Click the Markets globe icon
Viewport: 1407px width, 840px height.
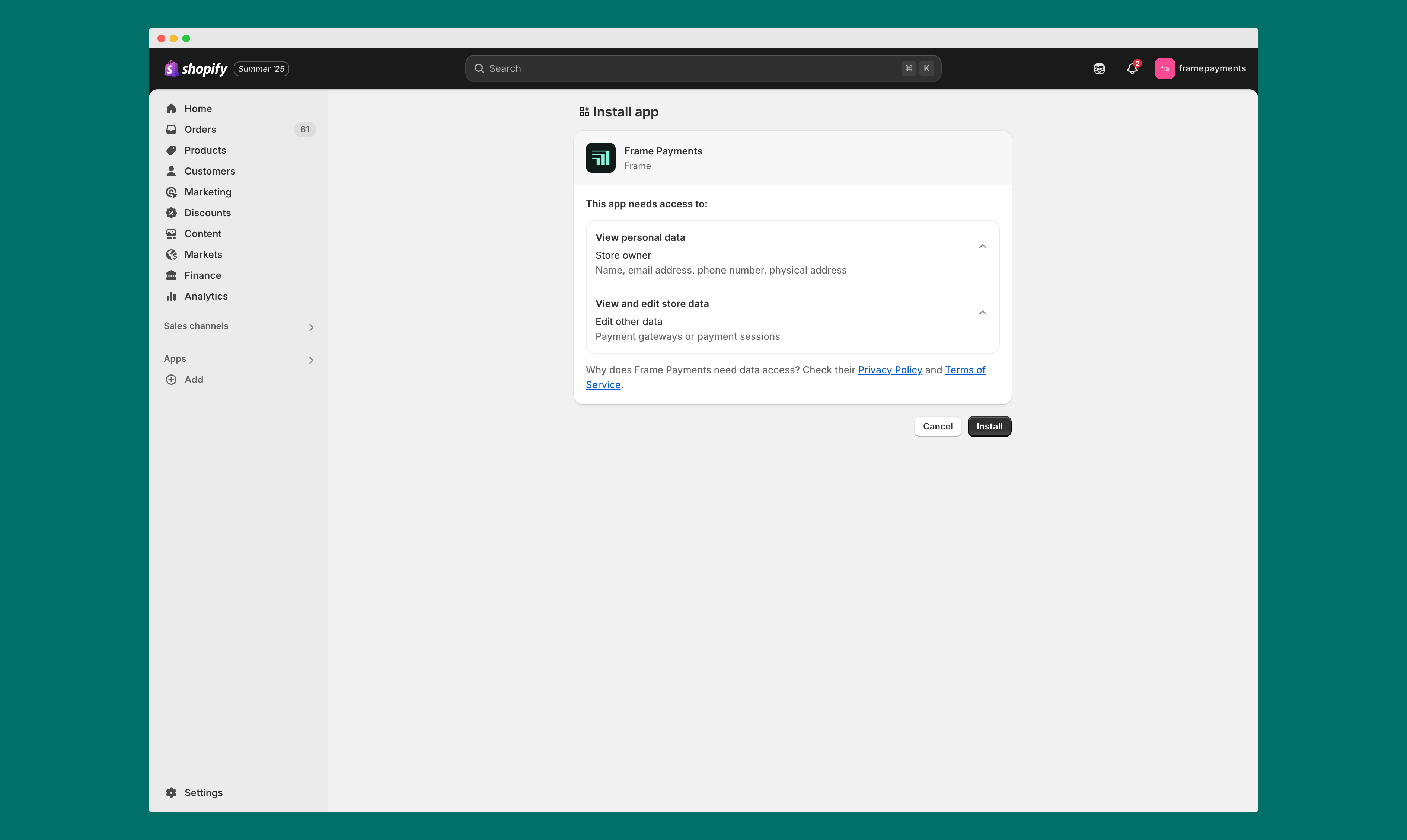click(x=171, y=255)
